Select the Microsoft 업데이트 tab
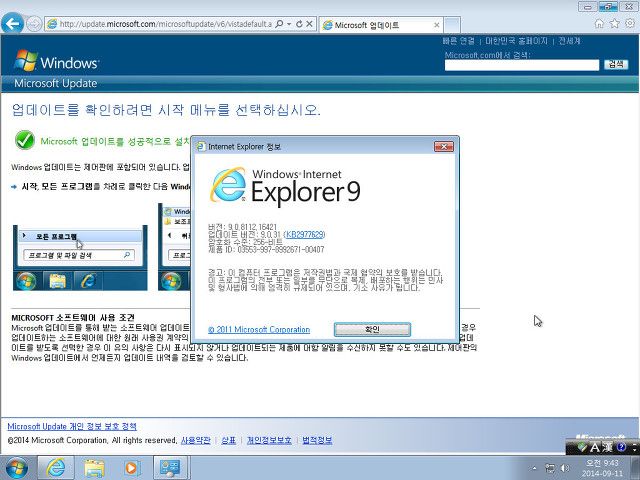640x480 pixels. [x=381, y=25]
